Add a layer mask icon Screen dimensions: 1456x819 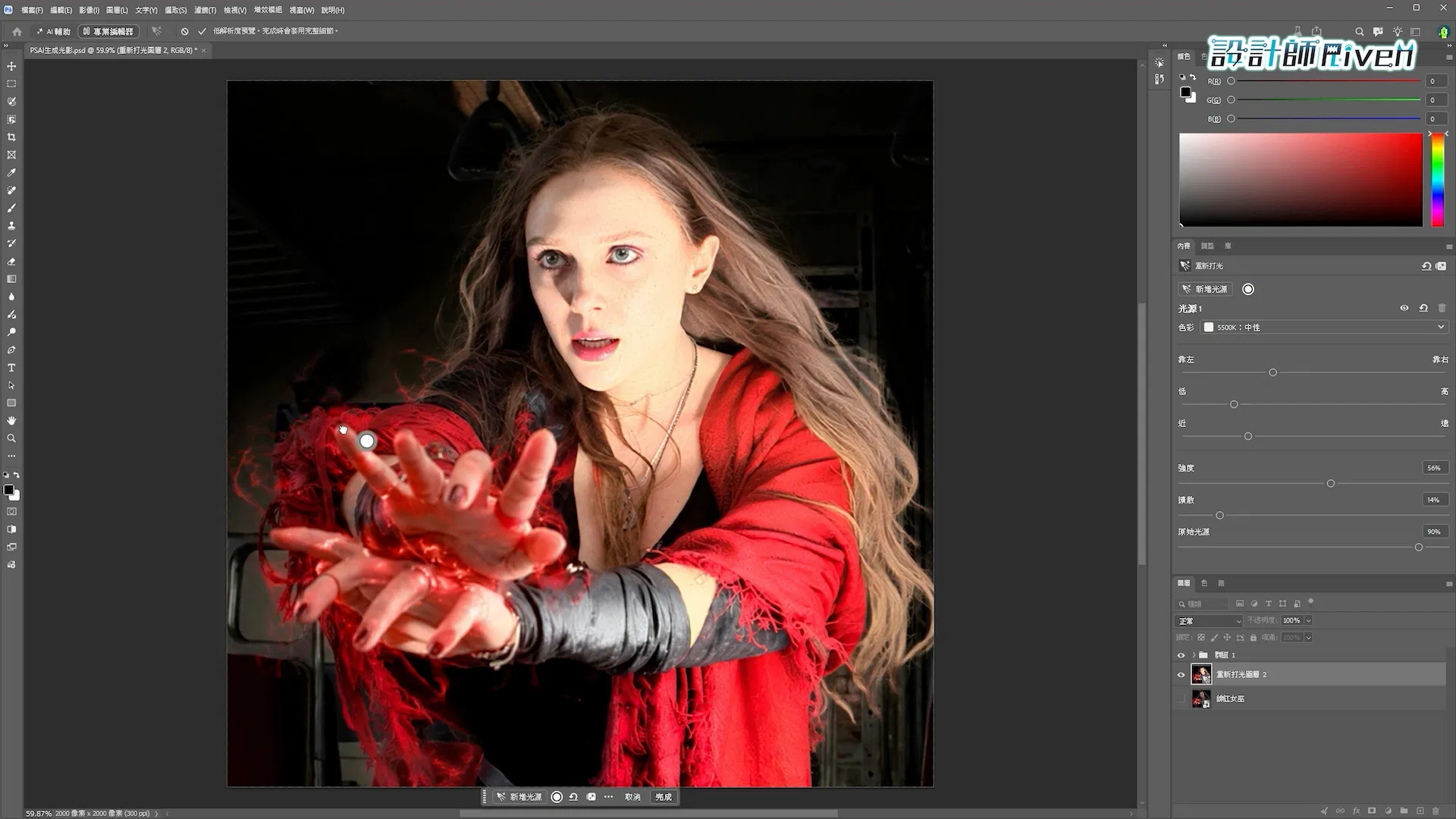(x=1372, y=811)
